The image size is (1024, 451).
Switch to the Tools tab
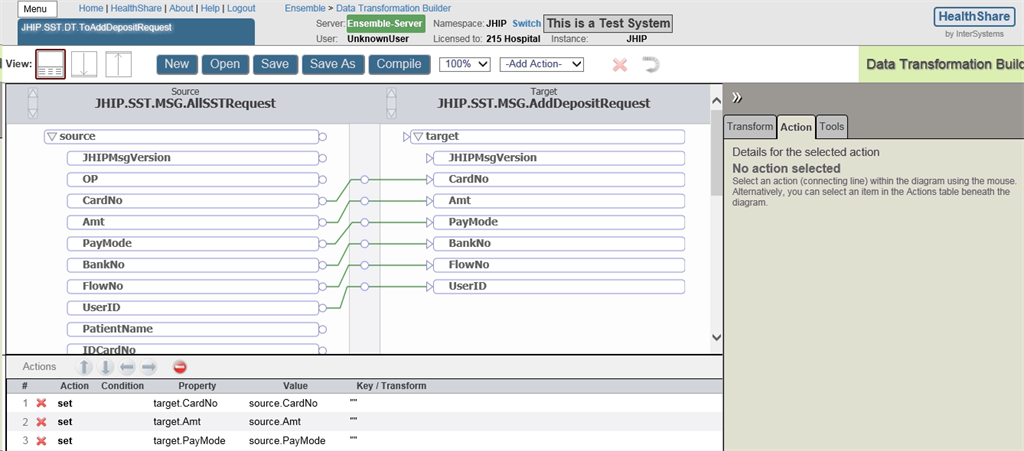[831, 127]
